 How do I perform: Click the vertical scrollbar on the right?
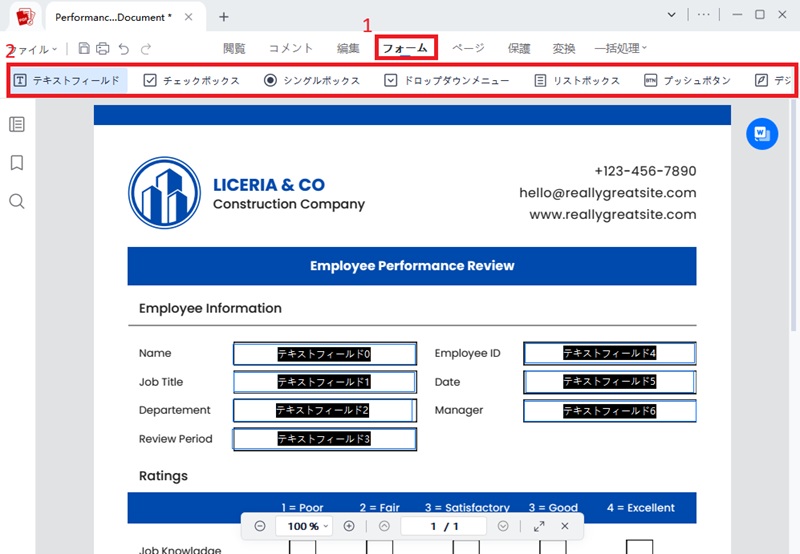pyautogui.click(x=793, y=214)
